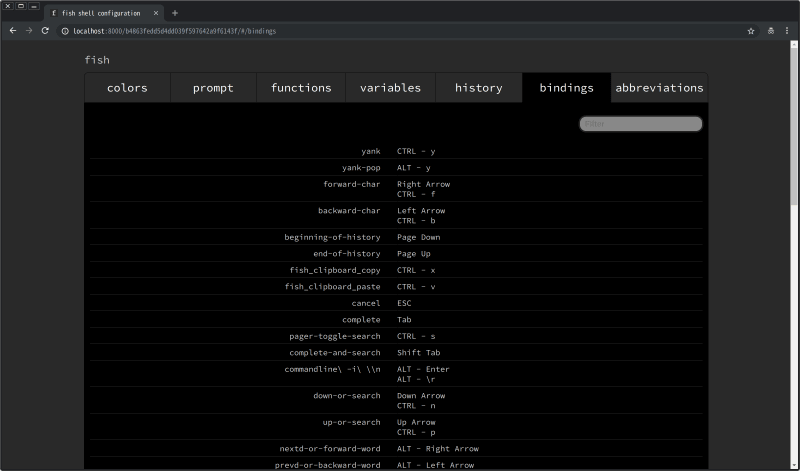800x471 pixels.
Task: Click nextd-or-forward-word binding
Action: coord(330,449)
